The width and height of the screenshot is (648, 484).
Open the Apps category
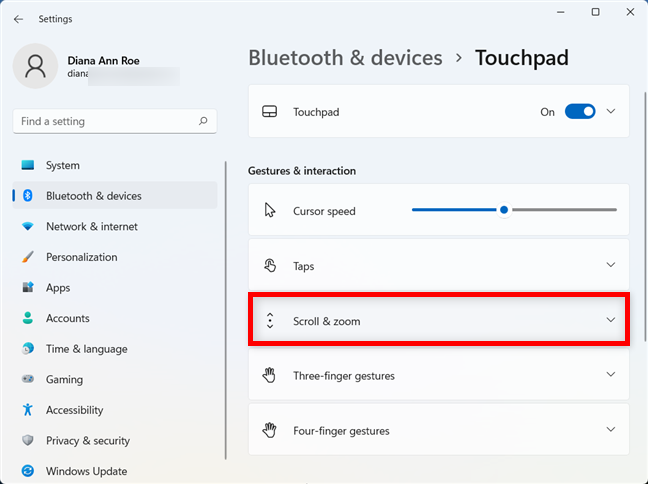pyautogui.click(x=115, y=287)
